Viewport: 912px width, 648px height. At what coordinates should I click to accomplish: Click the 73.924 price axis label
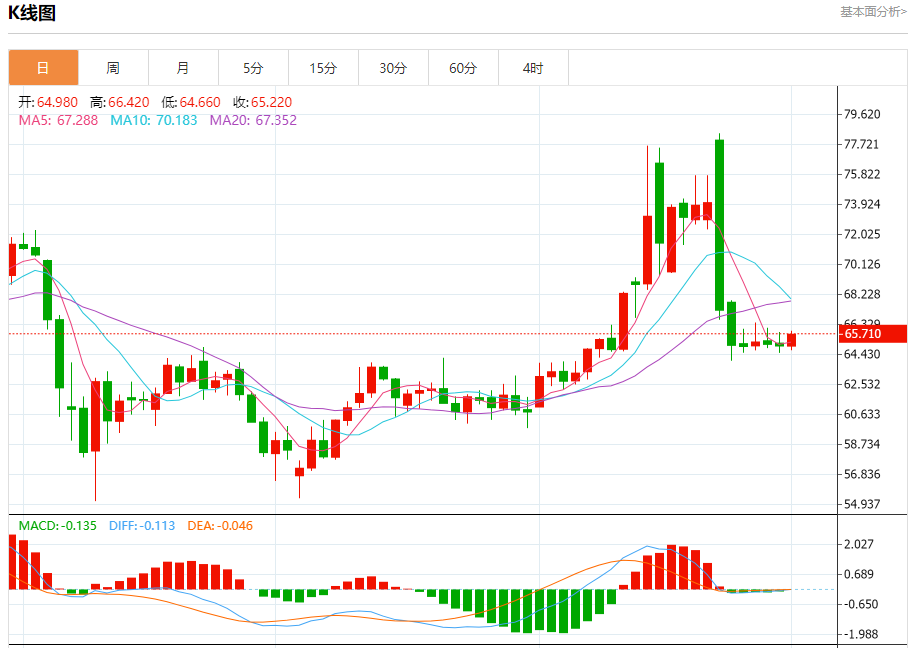pyautogui.click(x=862, y=204)
